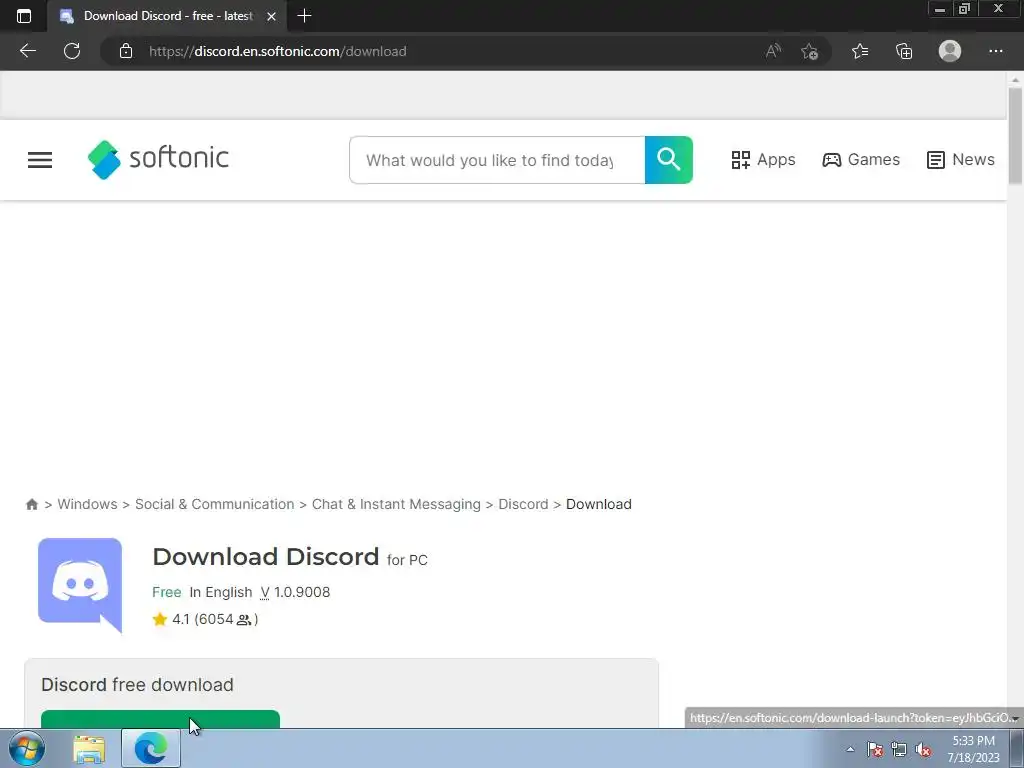Open the muted volume tray icon
The width and height of the screenshot is (1024, 768).
coord(923,749)
